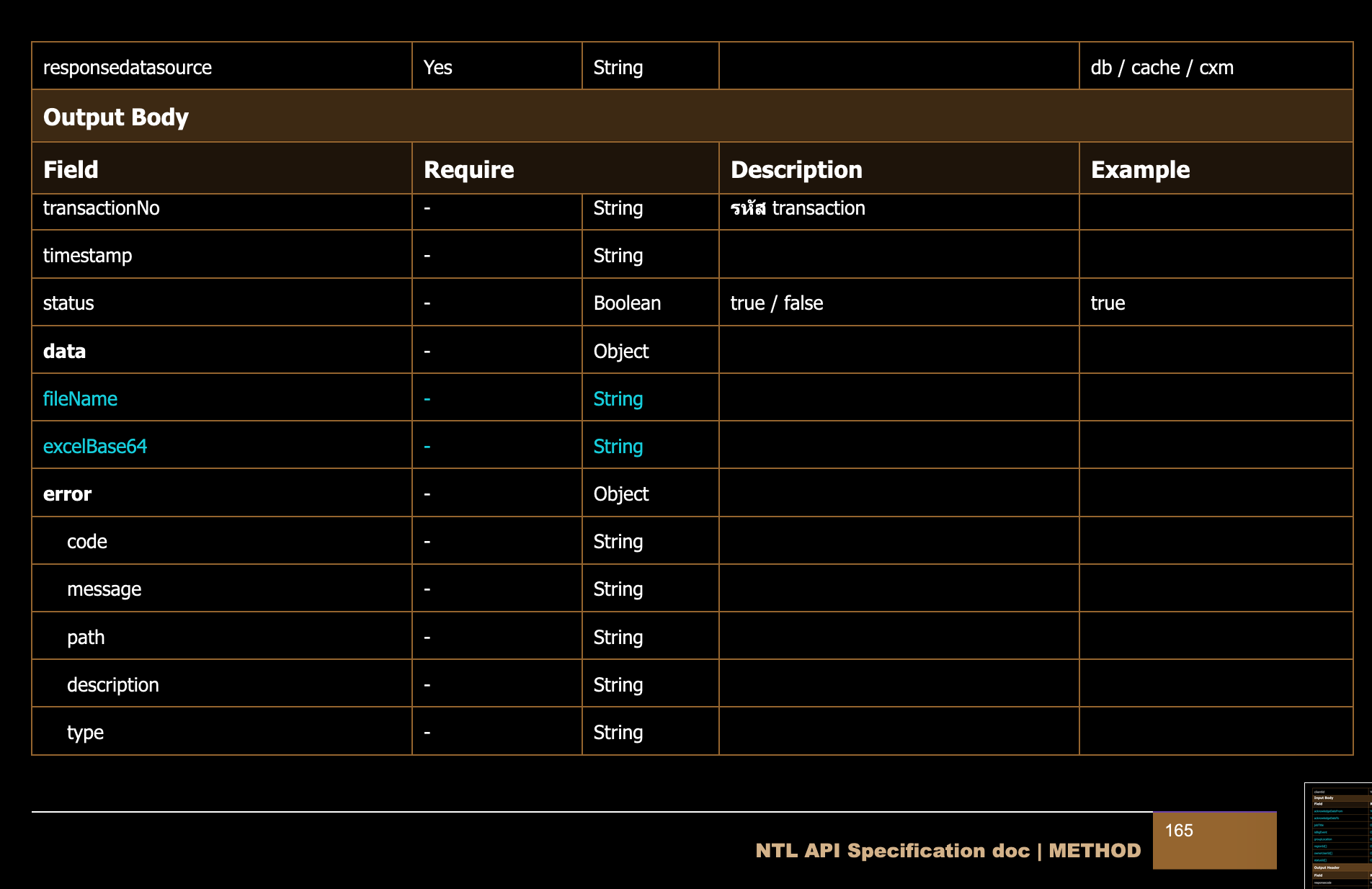The width and height of the screenshot is (1372, 889).
Task: Click the next-page thumbnail preview in the corner
Action: [1339, 836]
